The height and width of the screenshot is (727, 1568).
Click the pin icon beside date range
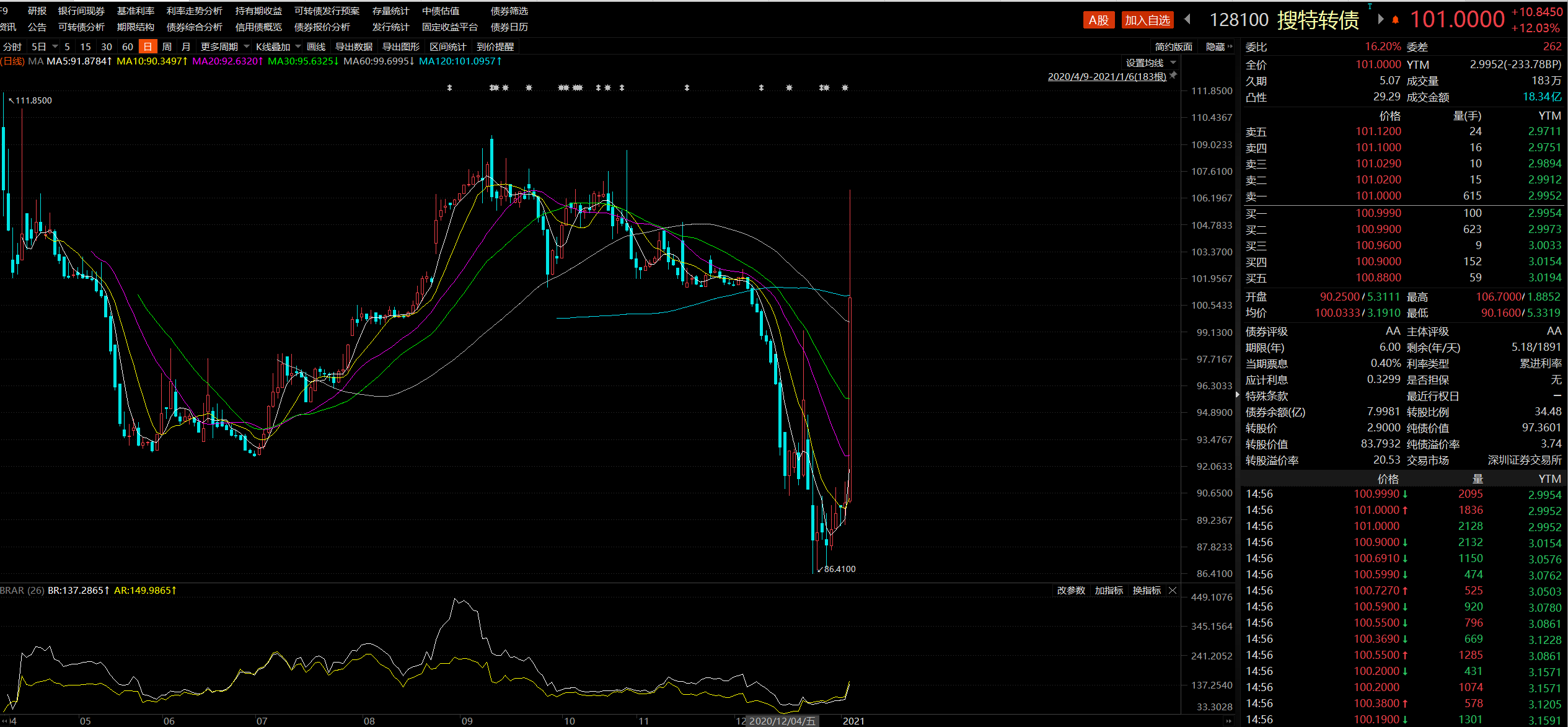pos(1173,76)
